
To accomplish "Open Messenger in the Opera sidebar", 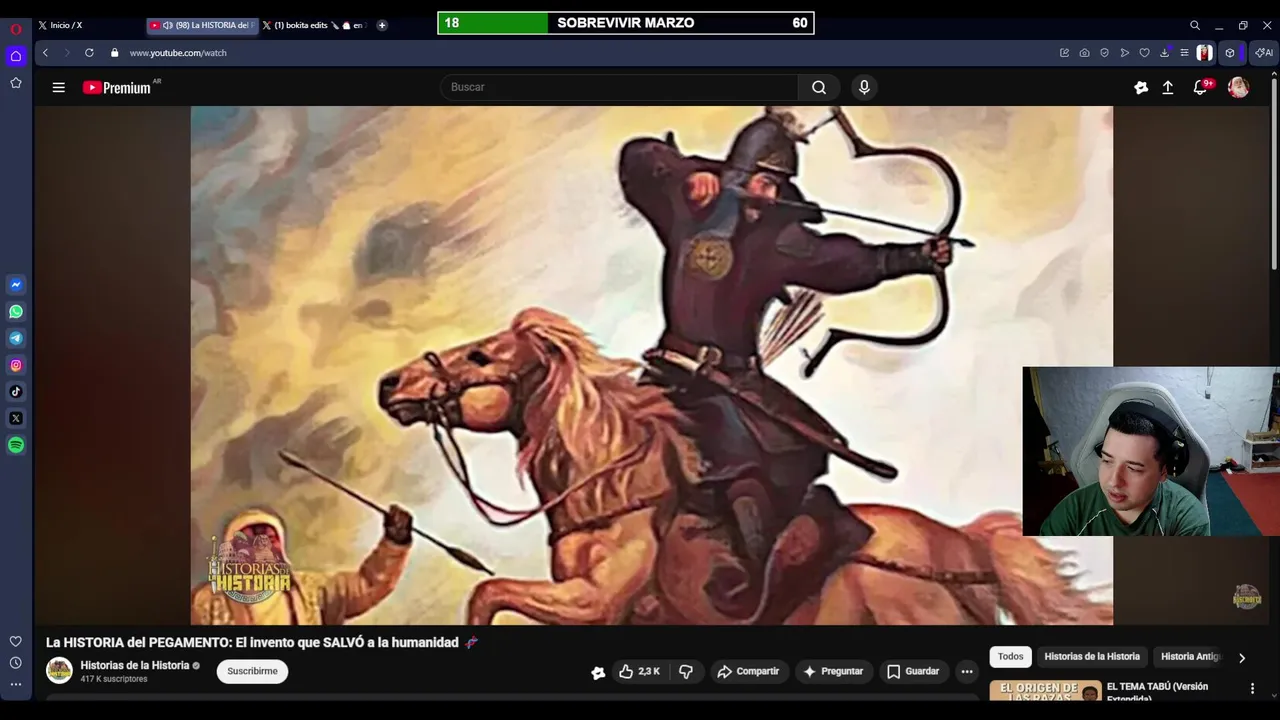I will coord(16,285).
